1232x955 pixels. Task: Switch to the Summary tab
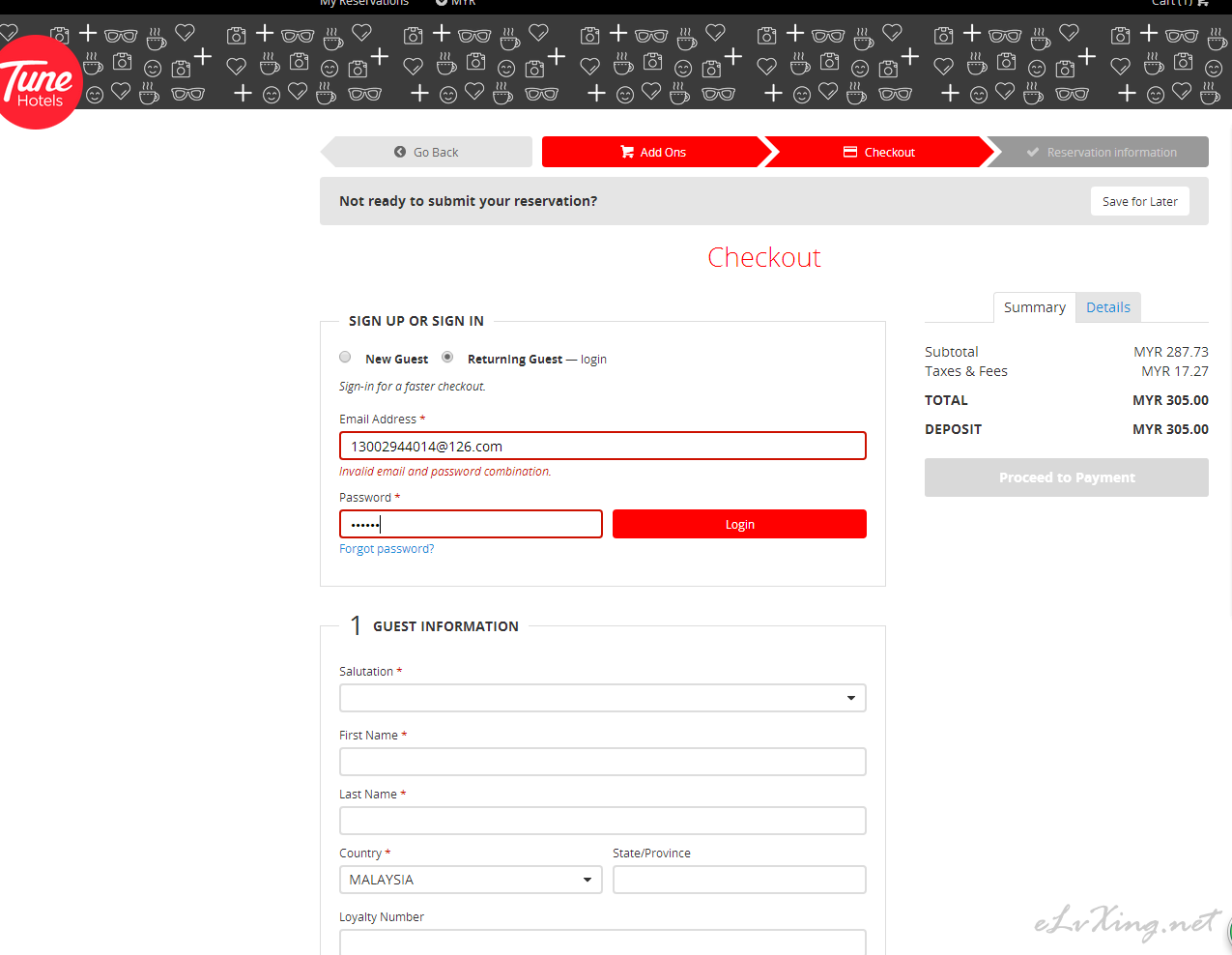click(x=1034, y=307)
